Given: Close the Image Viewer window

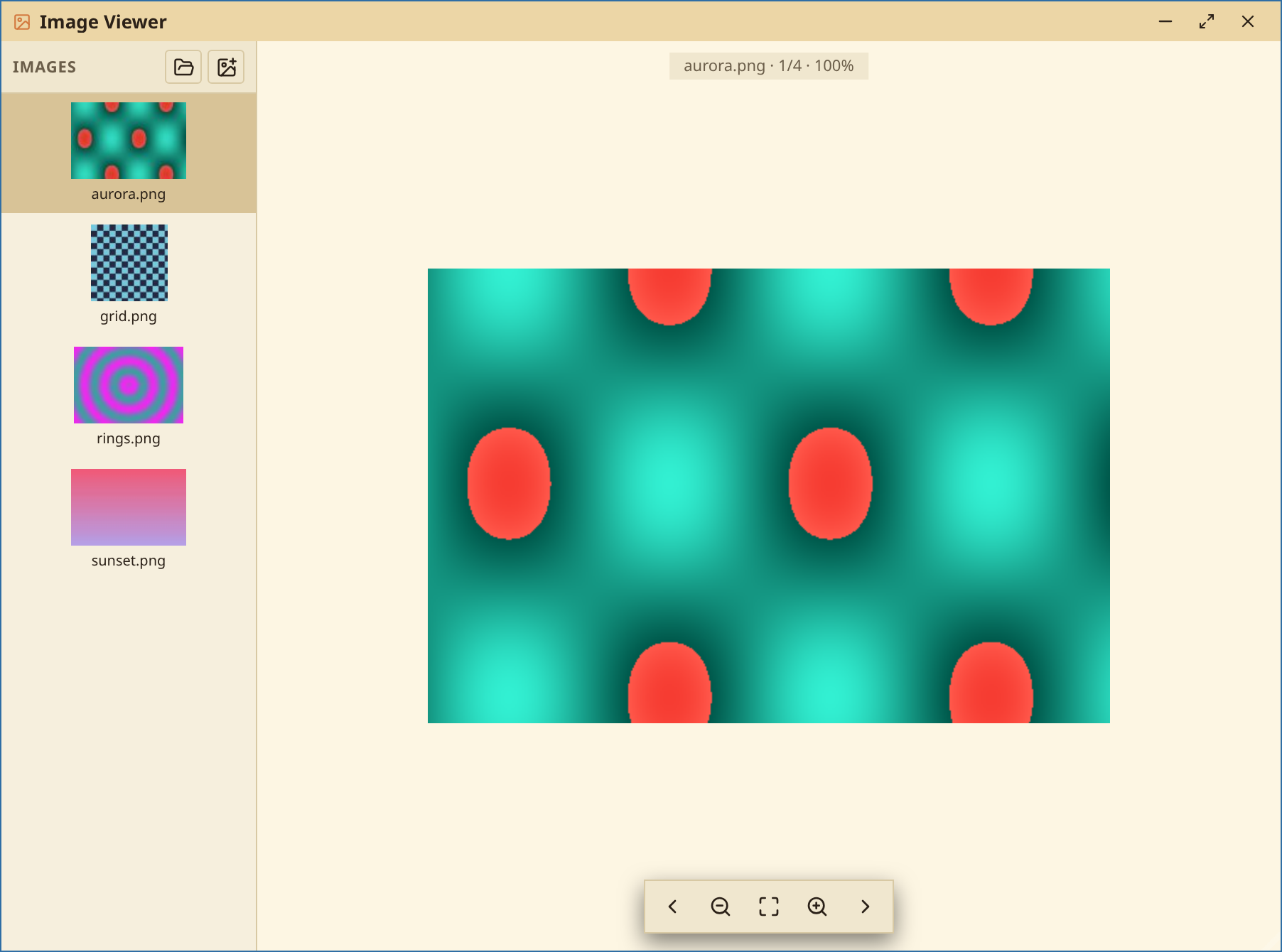Looking at the screenshot, I should click(x=1248, y=21).
